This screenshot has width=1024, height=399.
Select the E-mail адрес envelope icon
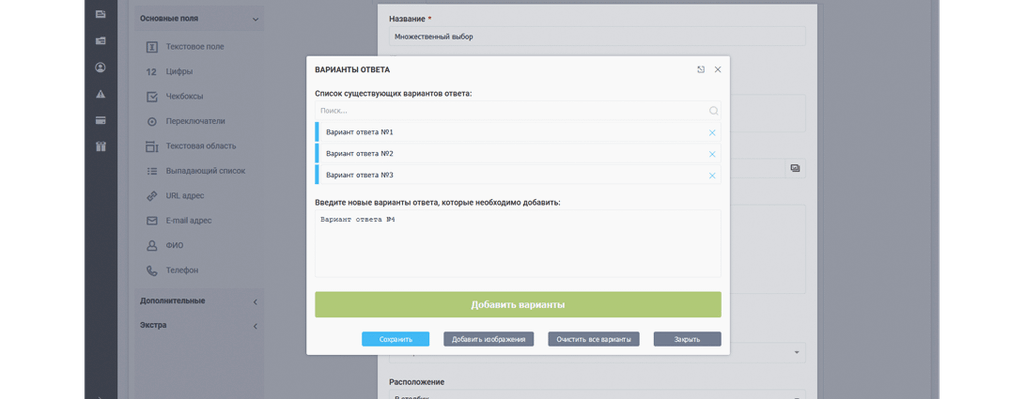[x=152, y=221]
